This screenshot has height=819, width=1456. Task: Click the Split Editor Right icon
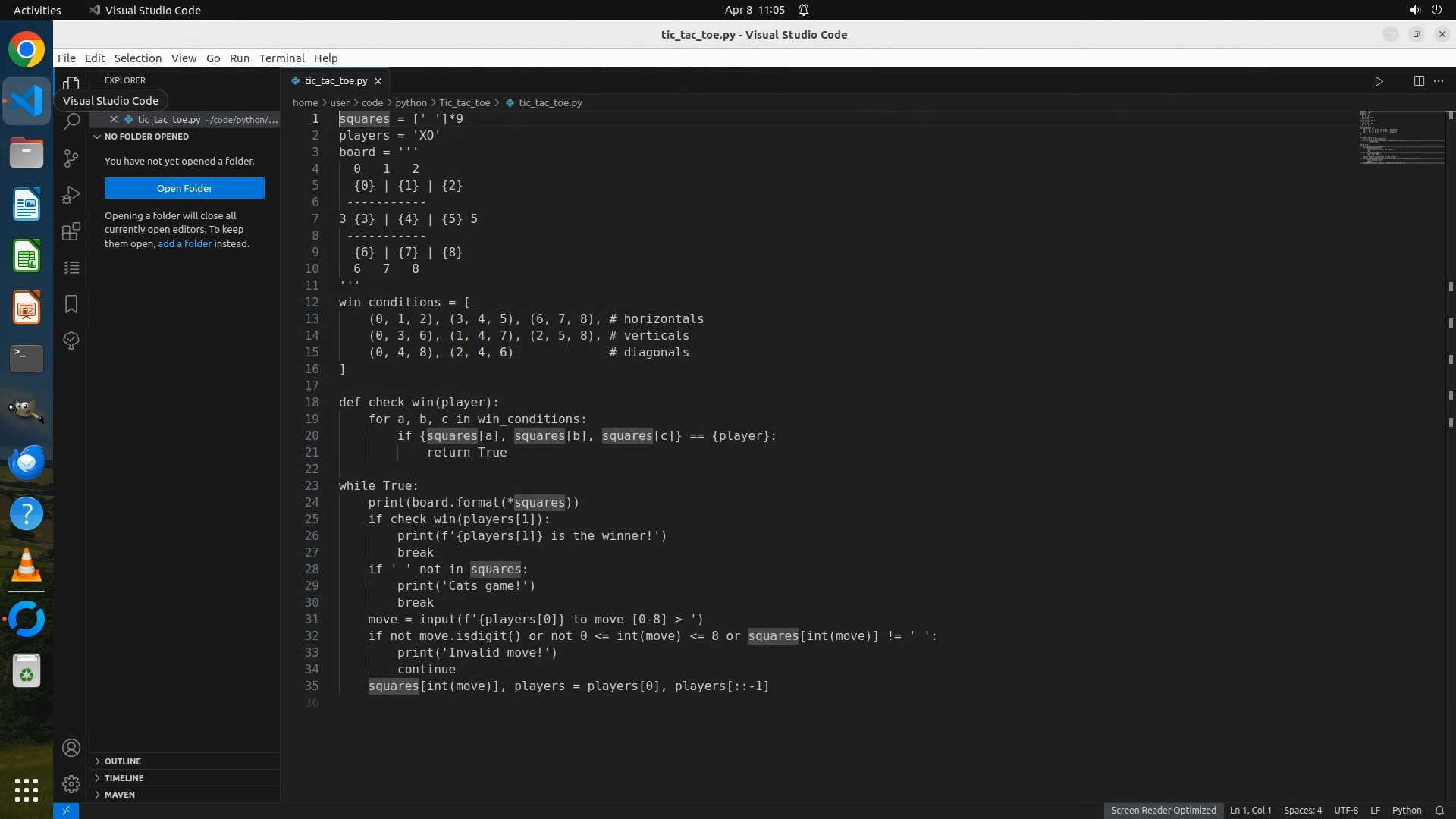[1418, 81]
